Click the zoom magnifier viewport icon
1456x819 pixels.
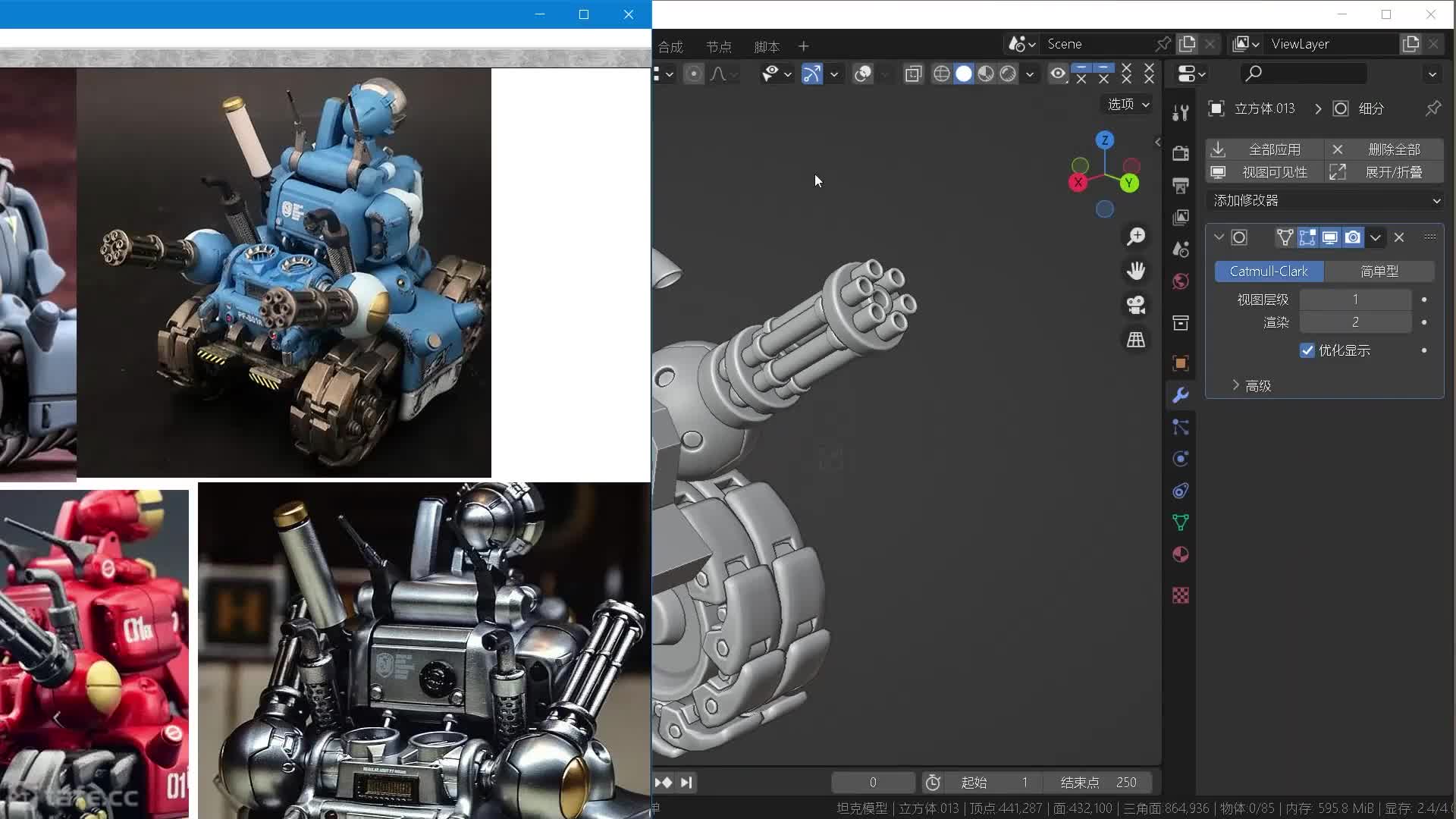pyautogui.click(x=1135, y=237)
